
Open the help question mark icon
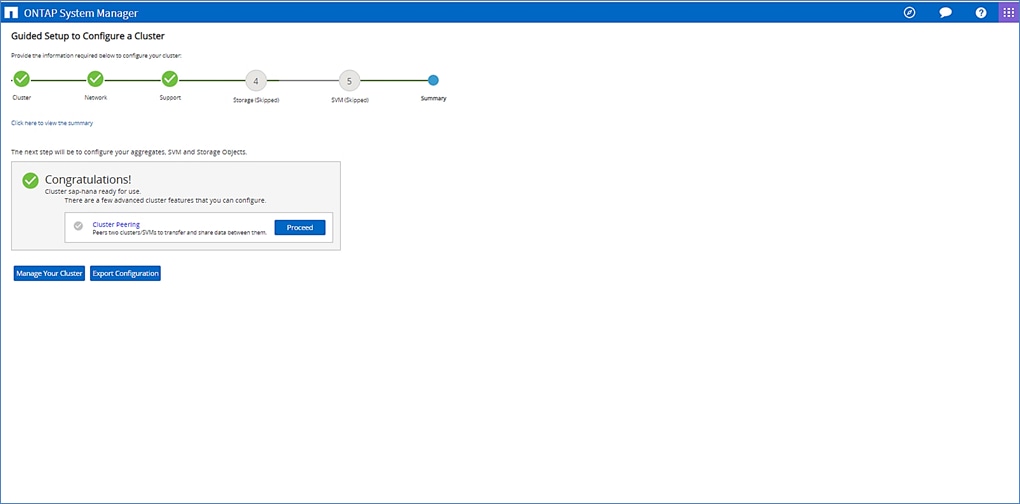pyautogui.click(x=981, y=12)
